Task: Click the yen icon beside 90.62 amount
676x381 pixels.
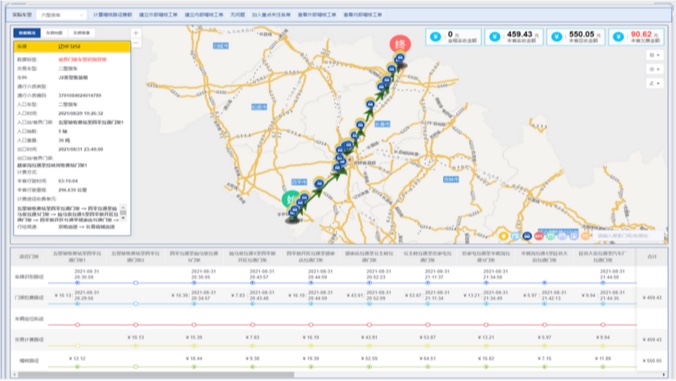Action: pyautogui.click(x=619, y=37)
